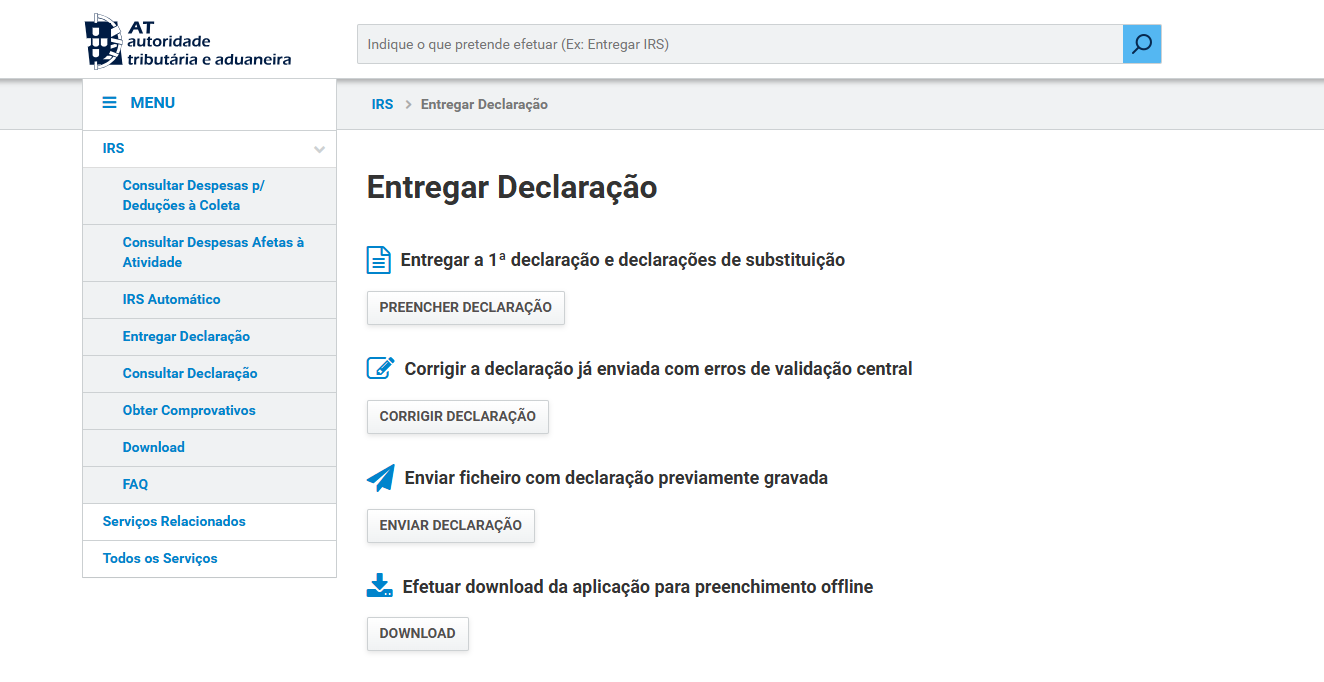The image size is (1324, 682).
Task: Click the document icon beside Entregar 1ª declaração
Action: click(x=379, y=260)
